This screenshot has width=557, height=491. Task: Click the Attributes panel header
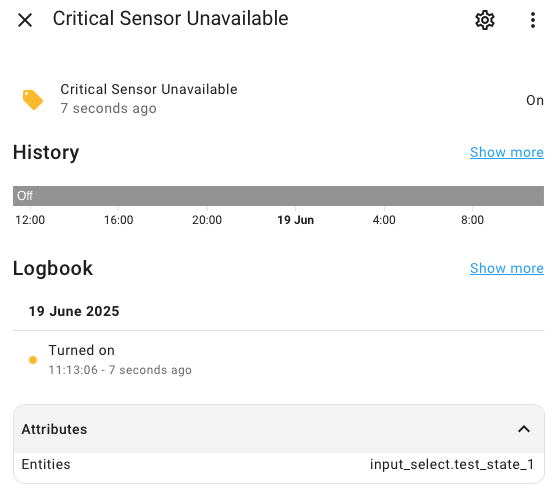(279, 429)
